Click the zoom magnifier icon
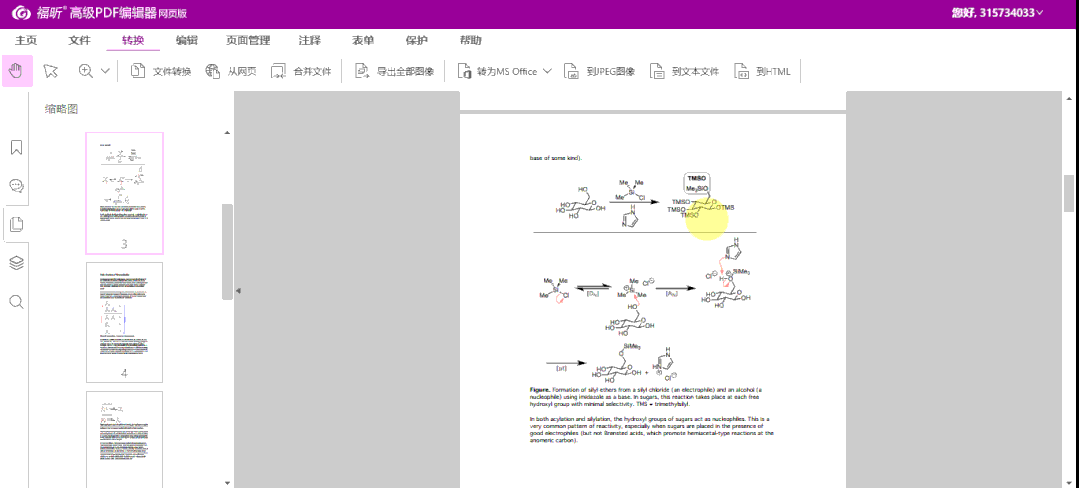 86,71
